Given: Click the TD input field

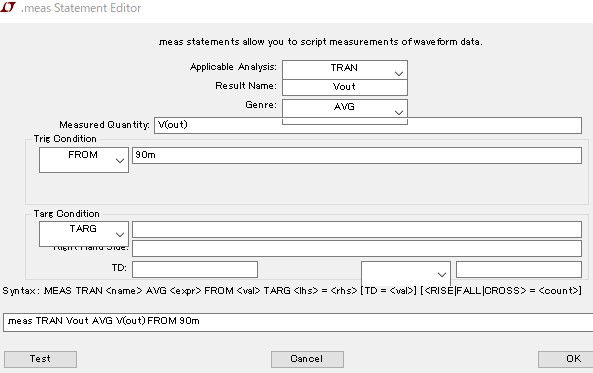Looking at the screenshot, I should pos(195,269).
